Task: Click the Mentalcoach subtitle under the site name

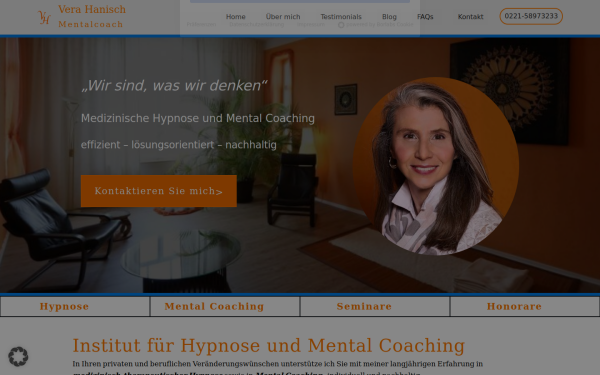Action: (91, 24)
